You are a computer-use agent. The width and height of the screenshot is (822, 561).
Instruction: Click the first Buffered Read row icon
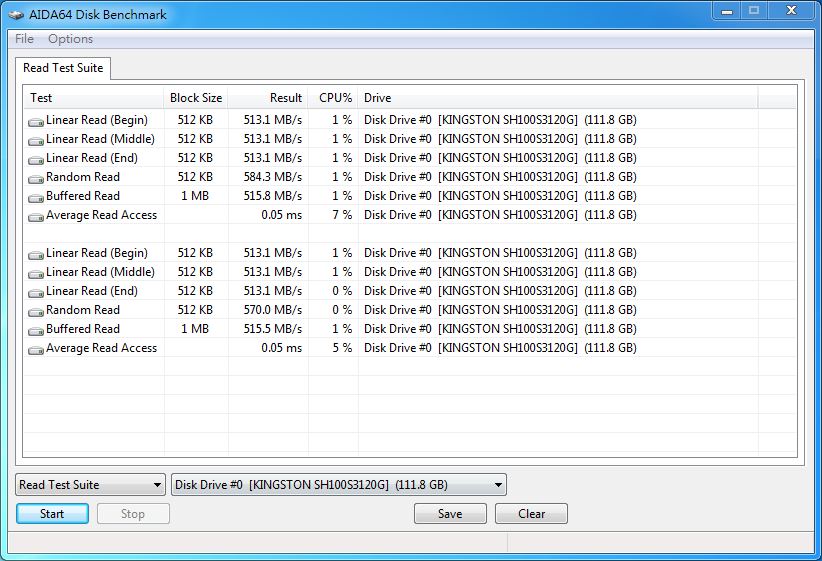[36, 197]
